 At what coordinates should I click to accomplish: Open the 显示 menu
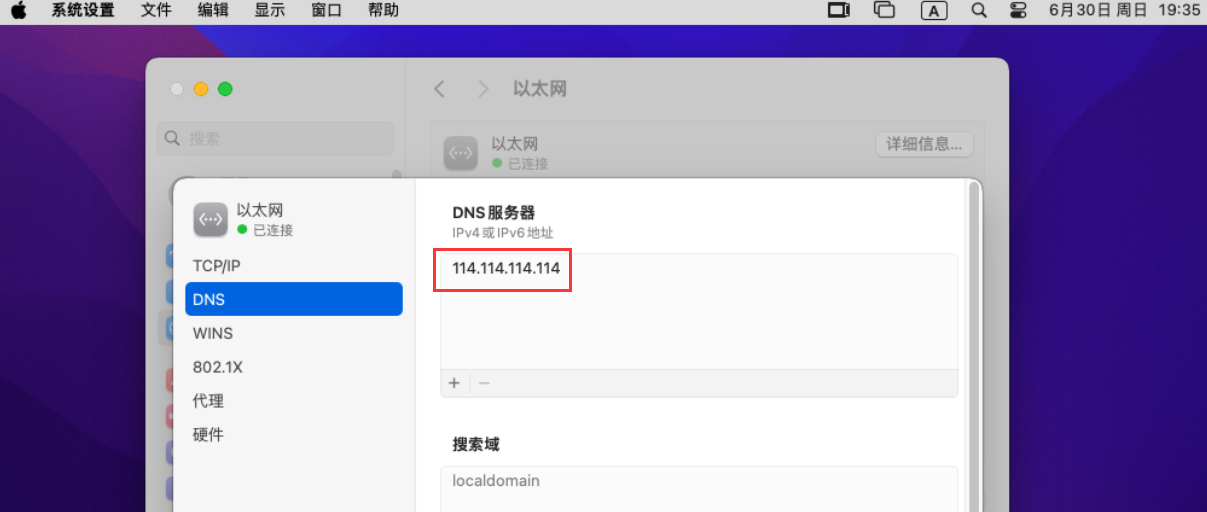pos(270,11)
